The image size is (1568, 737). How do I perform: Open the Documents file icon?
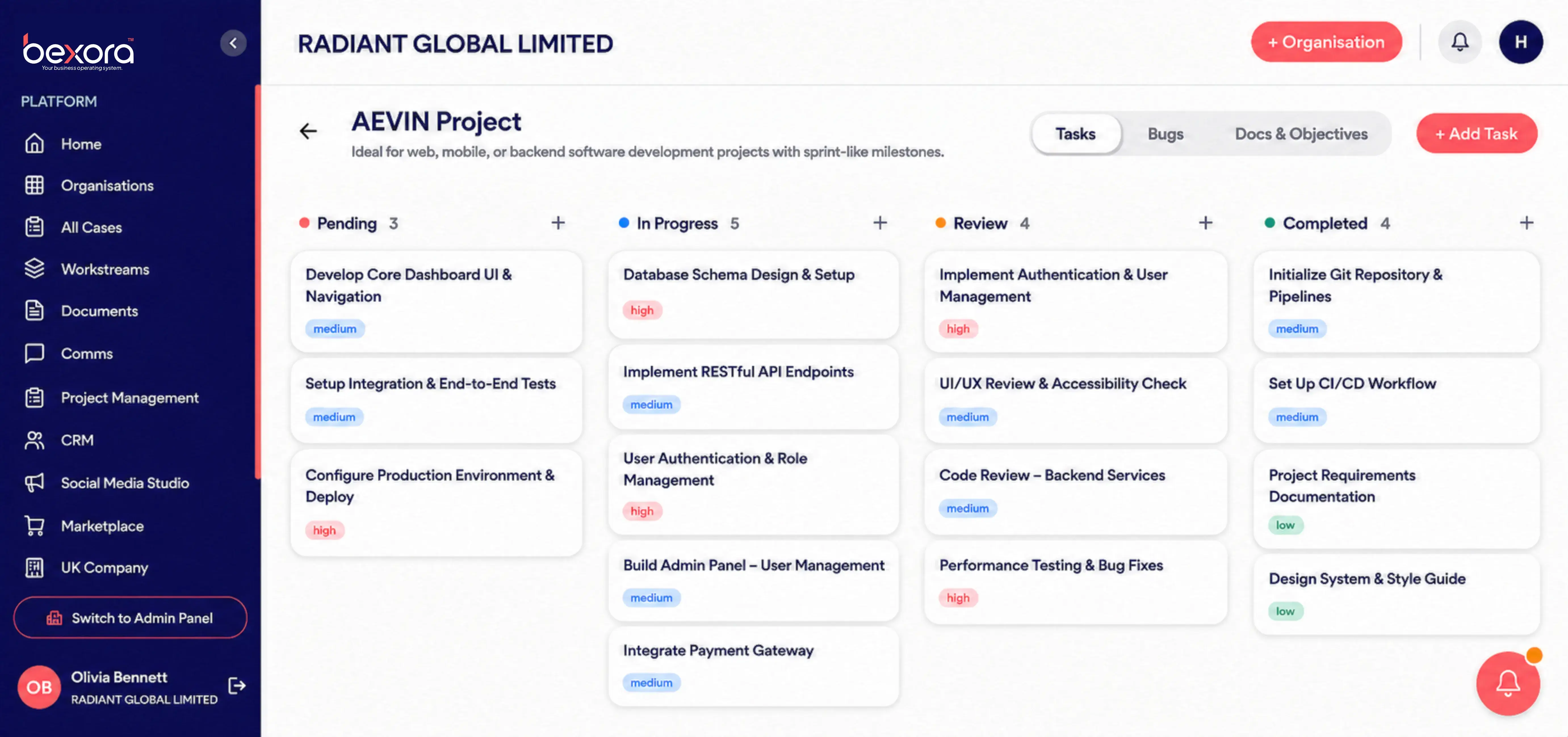coord(35,310)
